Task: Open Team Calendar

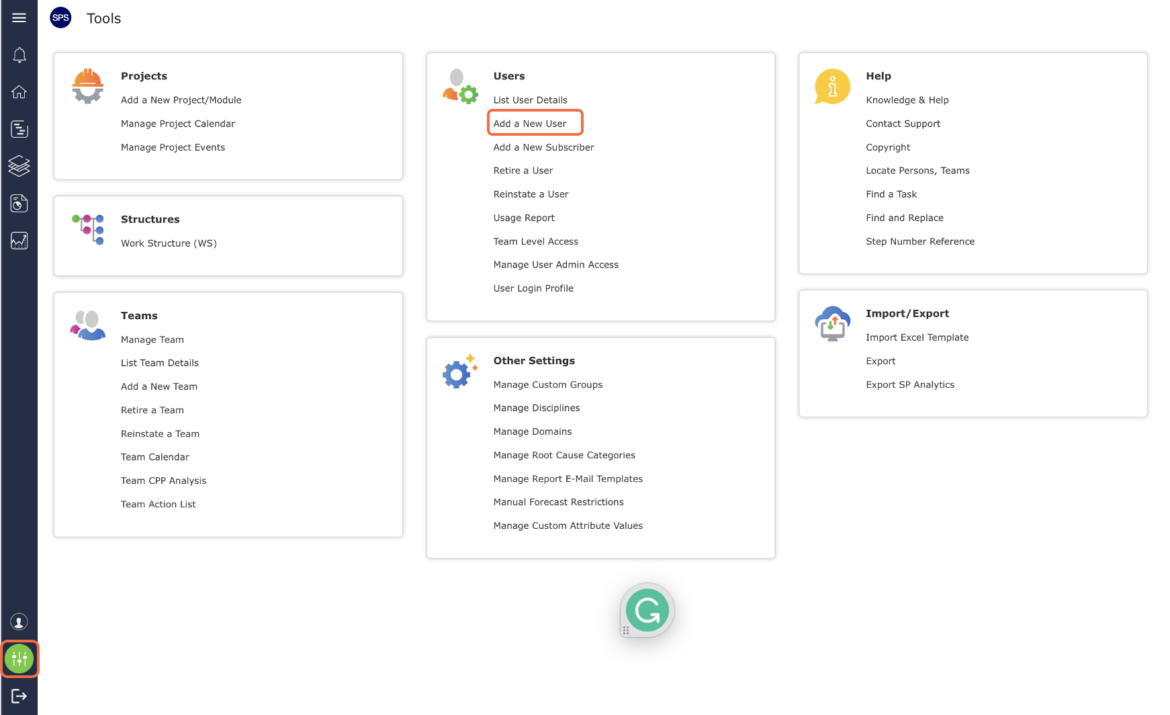Action: [x=155, y=457]
